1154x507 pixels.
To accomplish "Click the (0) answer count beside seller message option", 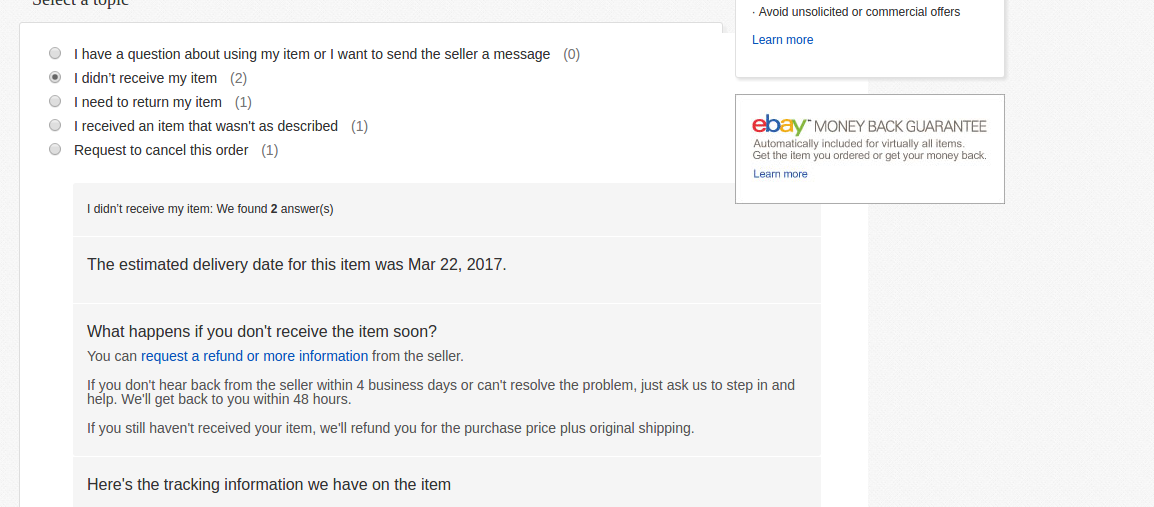I will coord(571,54).
